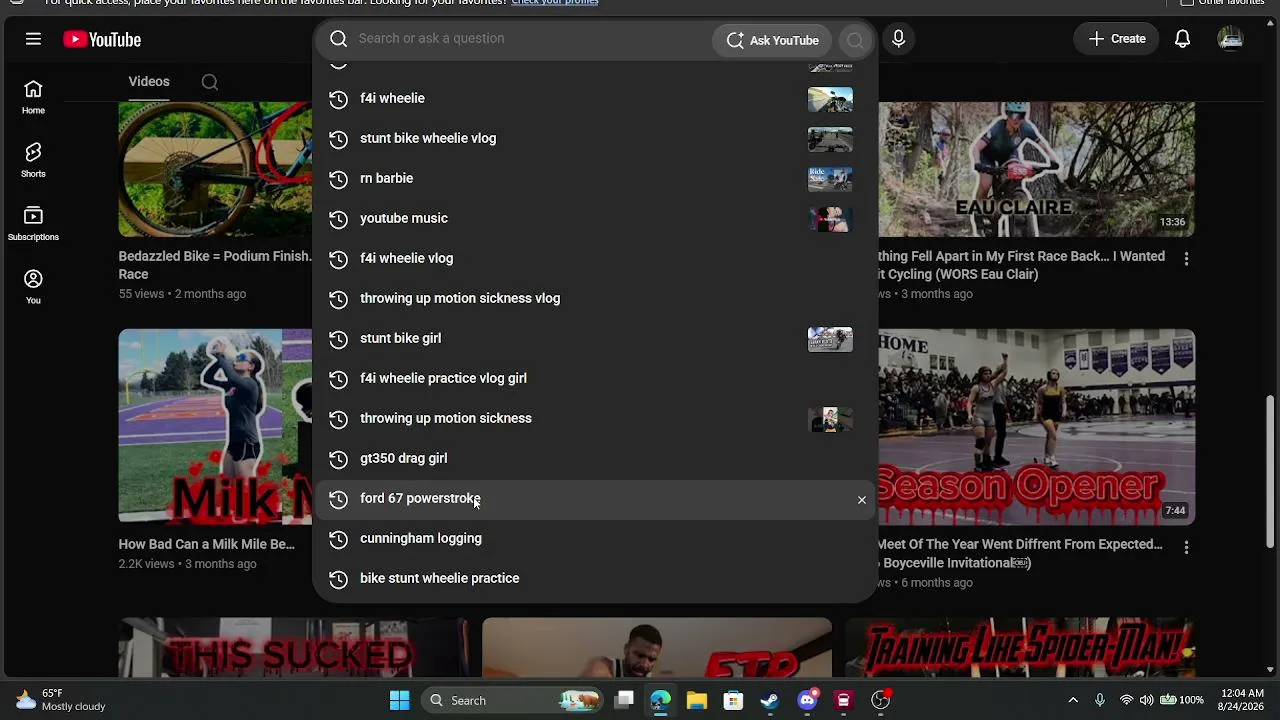Screen dimensions: 1280x720
Task: Click the Create button
Action: [1117, 39]
